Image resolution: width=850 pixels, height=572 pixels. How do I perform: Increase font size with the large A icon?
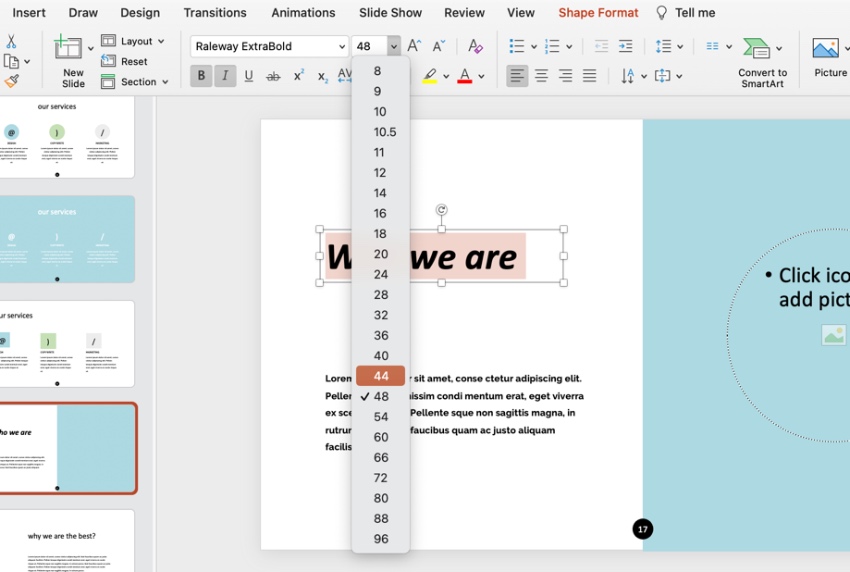[x=414, y=47]
